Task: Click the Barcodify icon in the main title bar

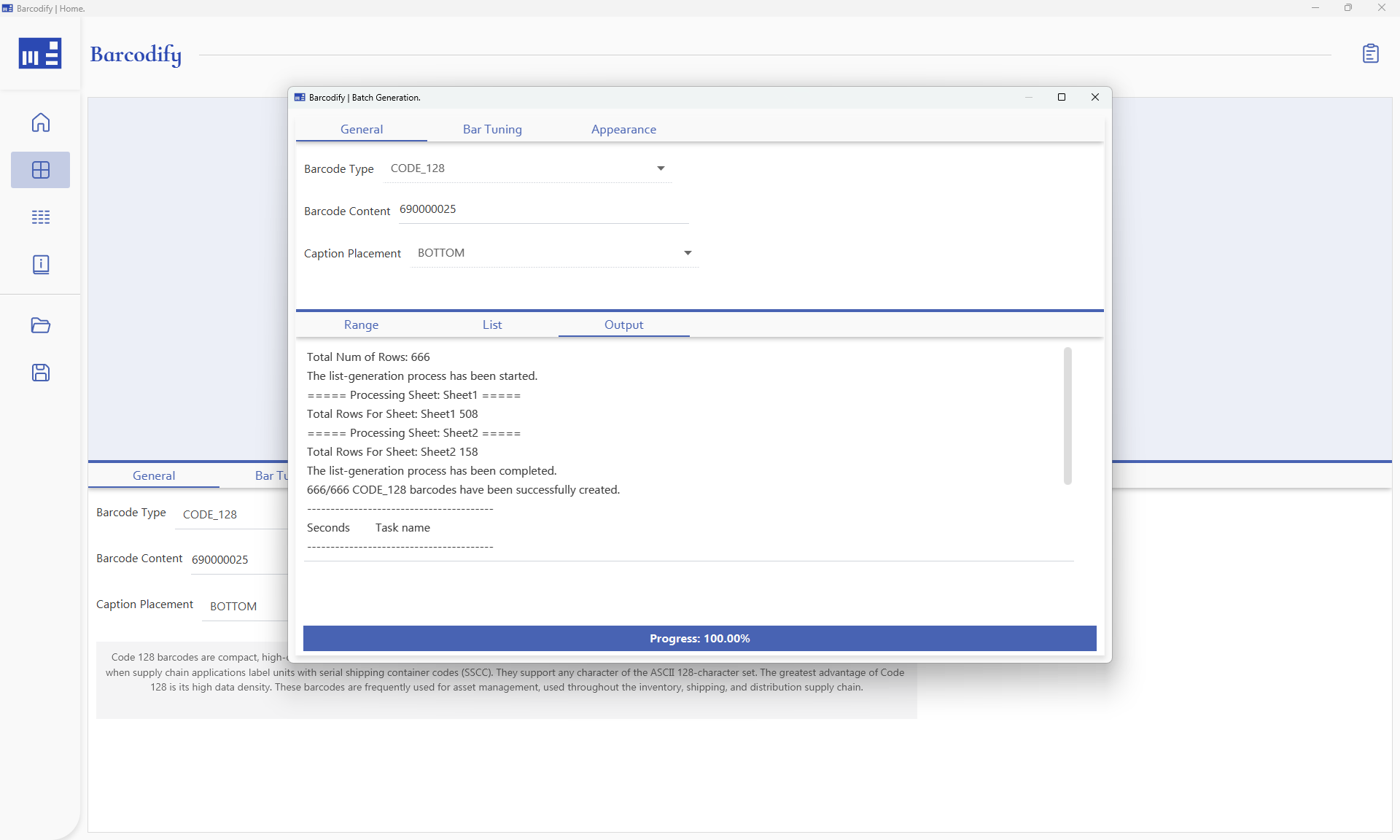Action: click(7, 8)
